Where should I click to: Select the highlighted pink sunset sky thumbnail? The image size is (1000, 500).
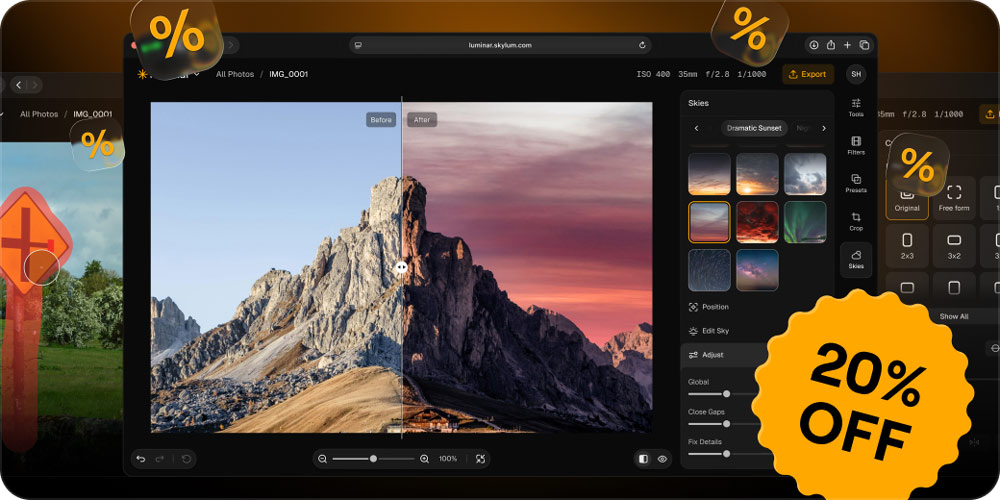point(709,222)
